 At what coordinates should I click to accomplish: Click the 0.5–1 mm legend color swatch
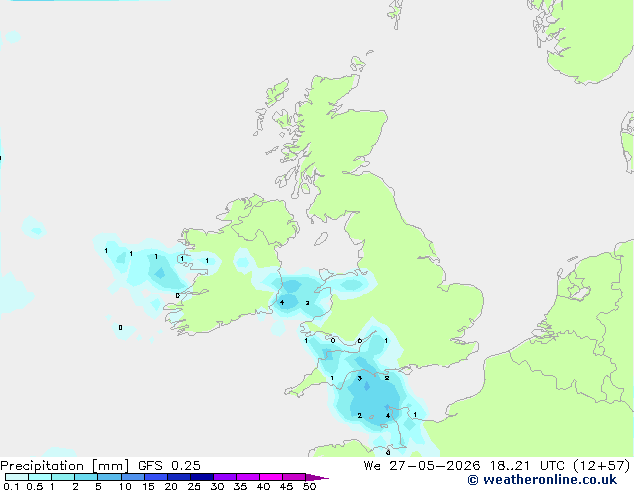pyautogui.click(x=40, y=477)
